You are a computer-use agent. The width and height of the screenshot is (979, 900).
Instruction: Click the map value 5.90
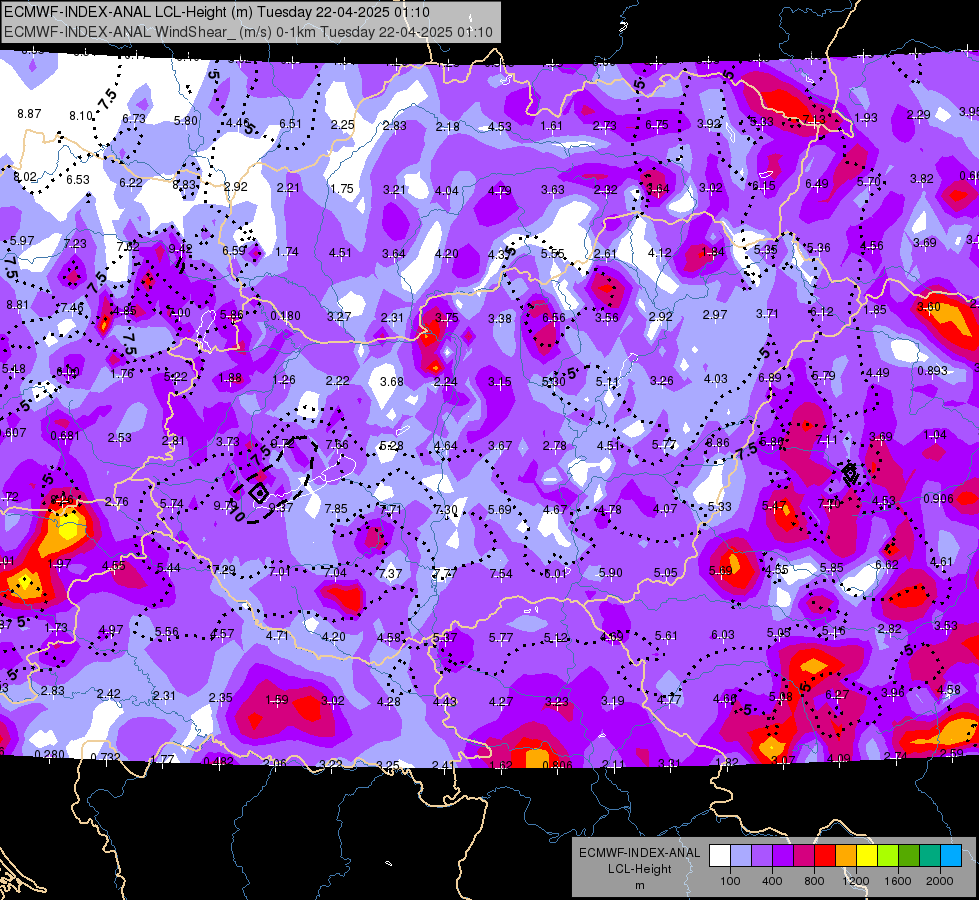coord(611,573)
